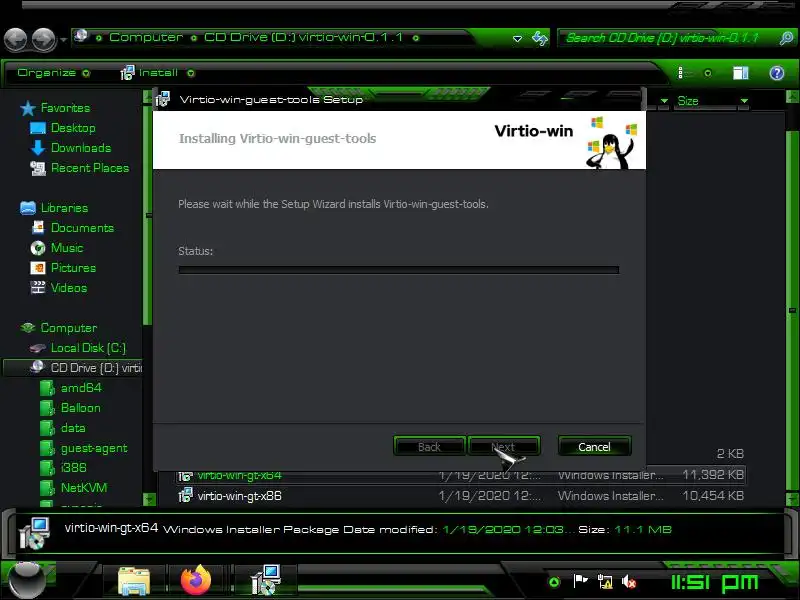Click the muted volume tray icon
Image resolution: width=800 pixels, height=600 pixels.
coord(629,582)
